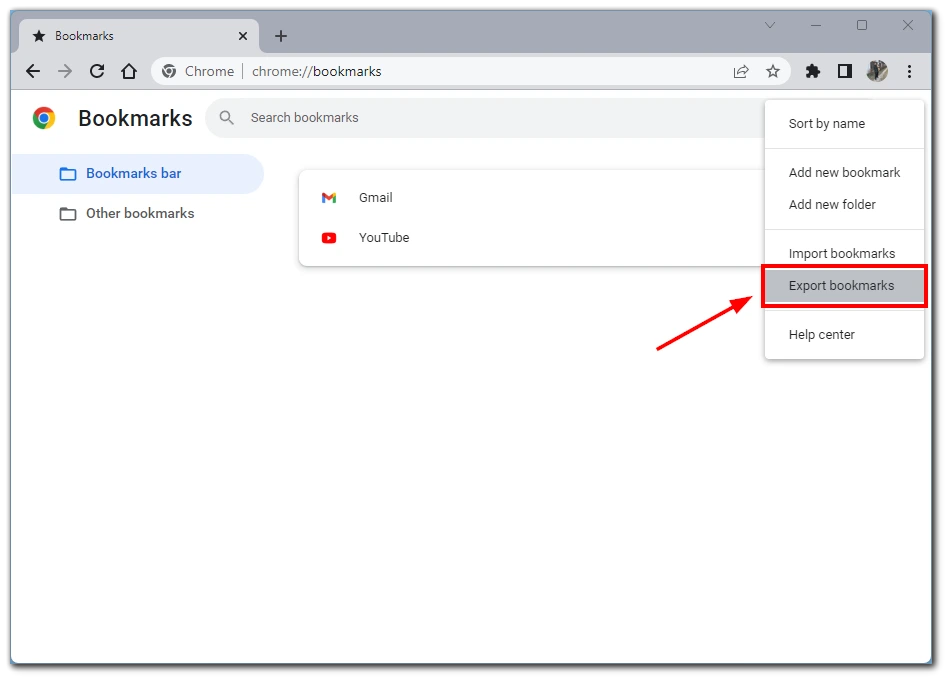Minimize the Chrome window
Image resolution: width=950 pixels, height=682 pixels.
pos(816,25)
